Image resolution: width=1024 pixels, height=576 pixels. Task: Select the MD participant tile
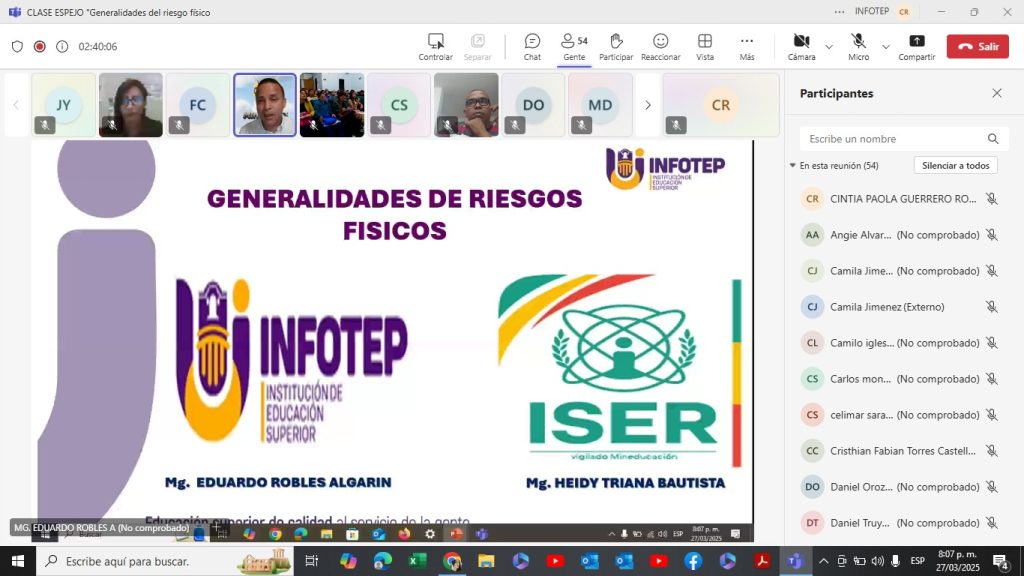(x=600, y=104)
